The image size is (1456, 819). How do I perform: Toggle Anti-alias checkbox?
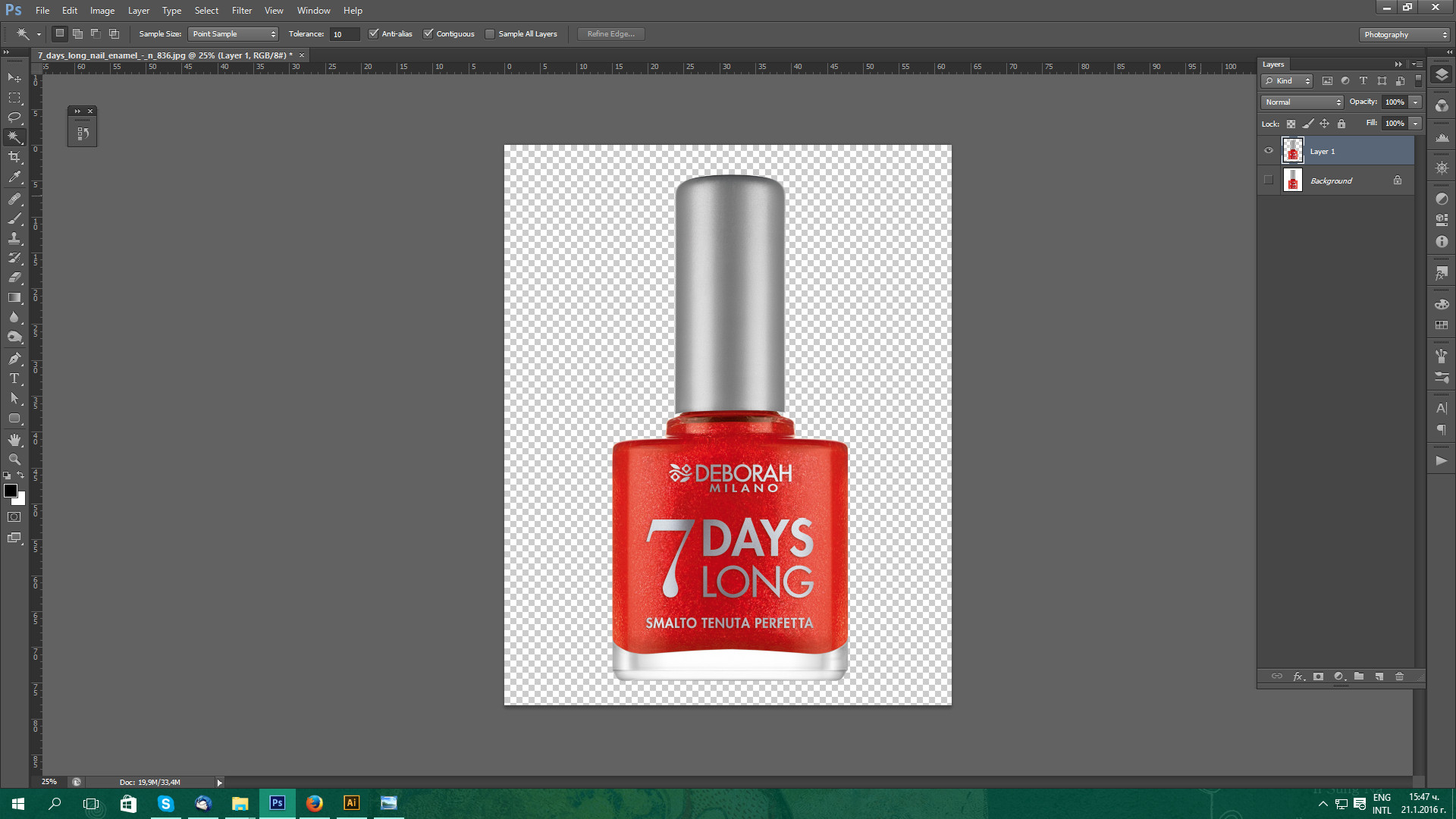tap(373, 33)
